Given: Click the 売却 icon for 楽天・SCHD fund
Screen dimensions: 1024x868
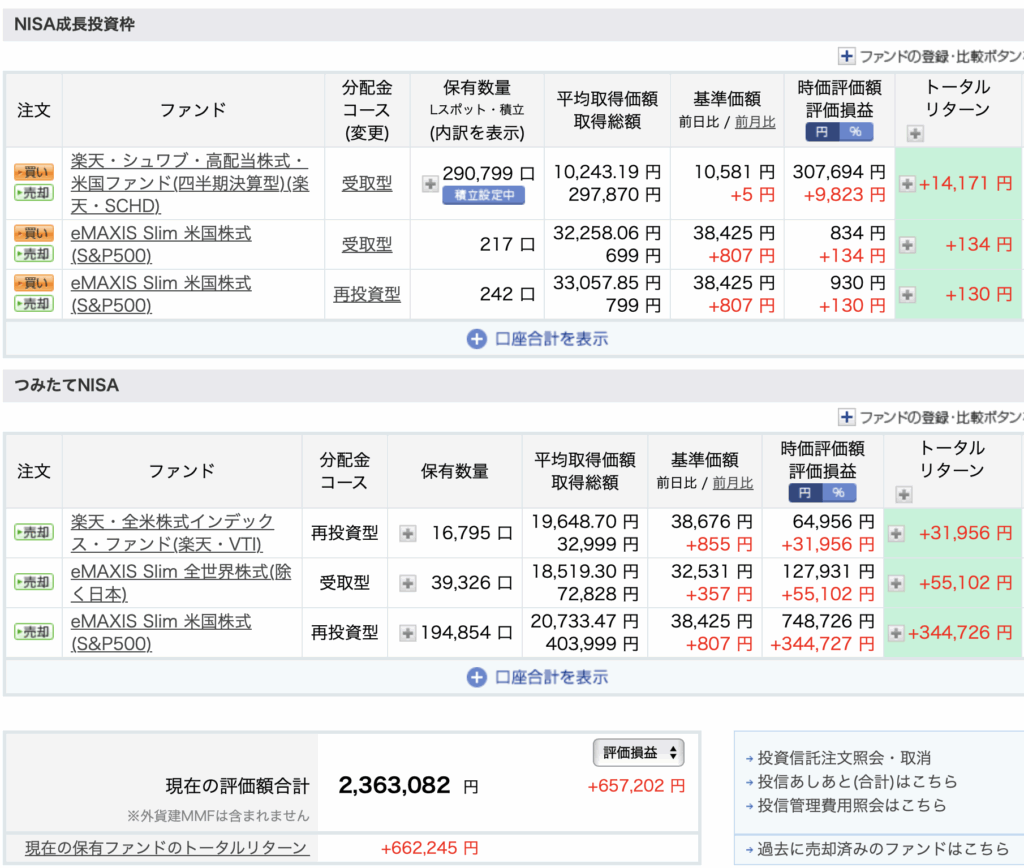Looking at the screenshot, I should point(33,191).
